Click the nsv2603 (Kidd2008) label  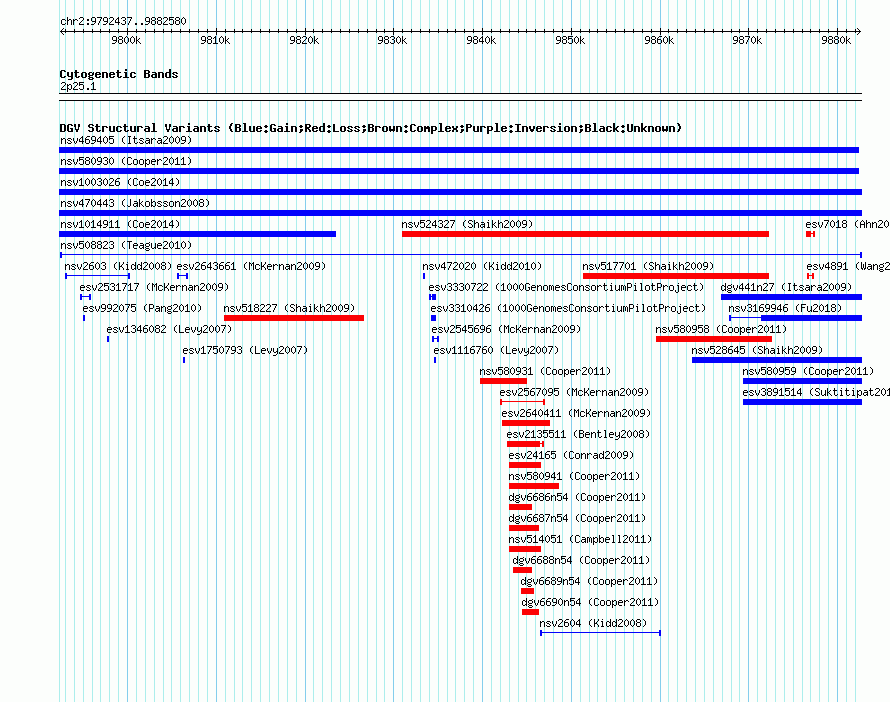coord(118,266)
